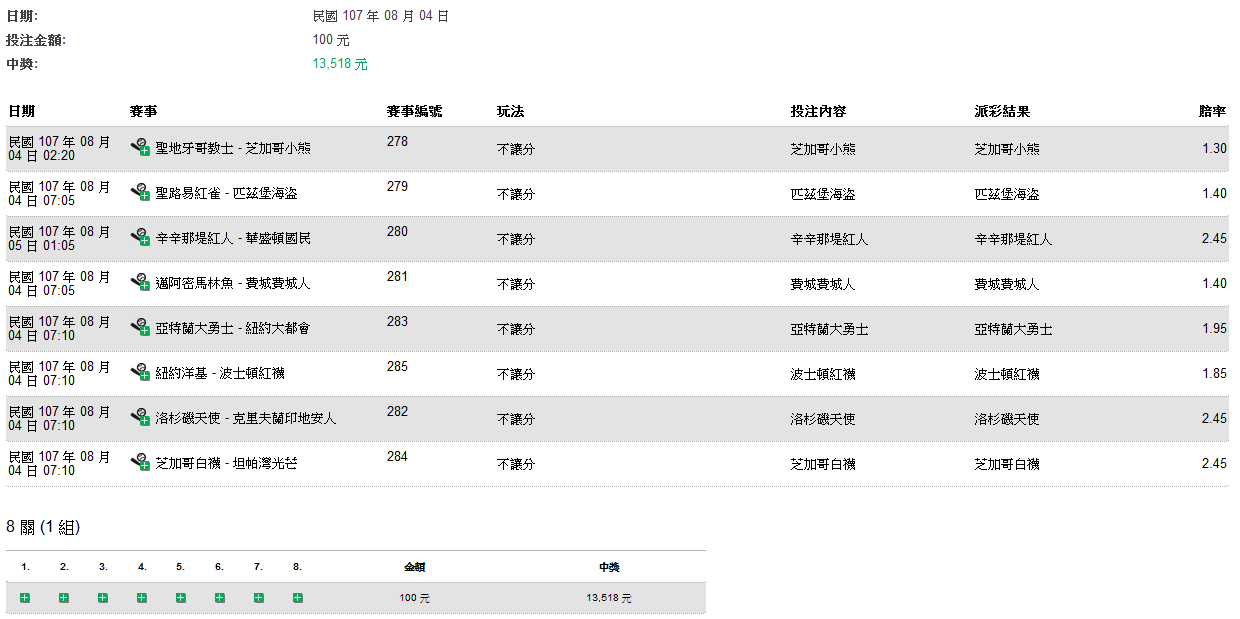Select the 紐約洋基 - 波士頓紅襪 match name
This screenshot has width=1240, height=619.
pyautogui.click(x=220, y=374)
